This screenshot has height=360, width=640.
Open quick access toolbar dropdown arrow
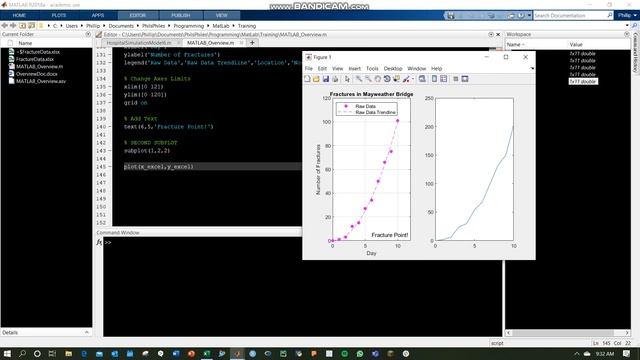(529, 16)
